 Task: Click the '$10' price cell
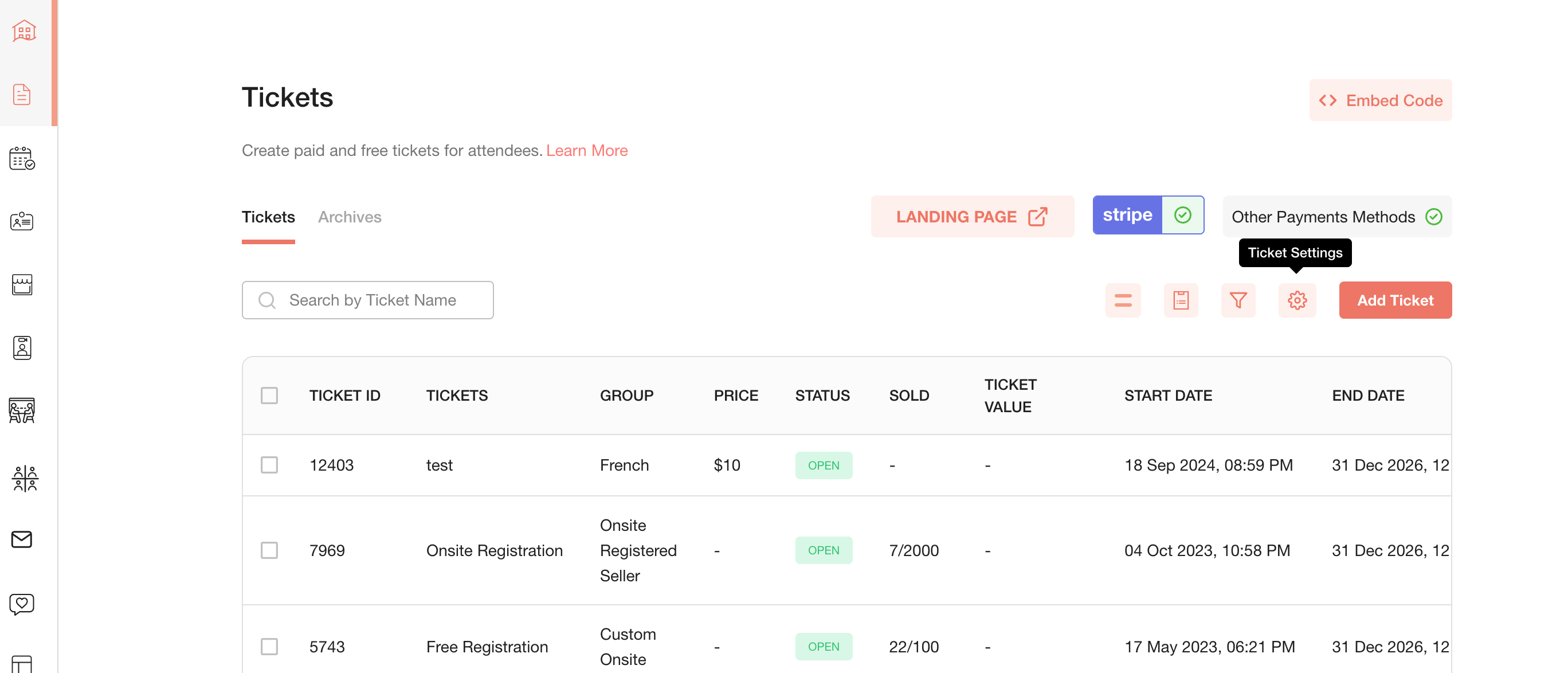click(x=727, y=465)
